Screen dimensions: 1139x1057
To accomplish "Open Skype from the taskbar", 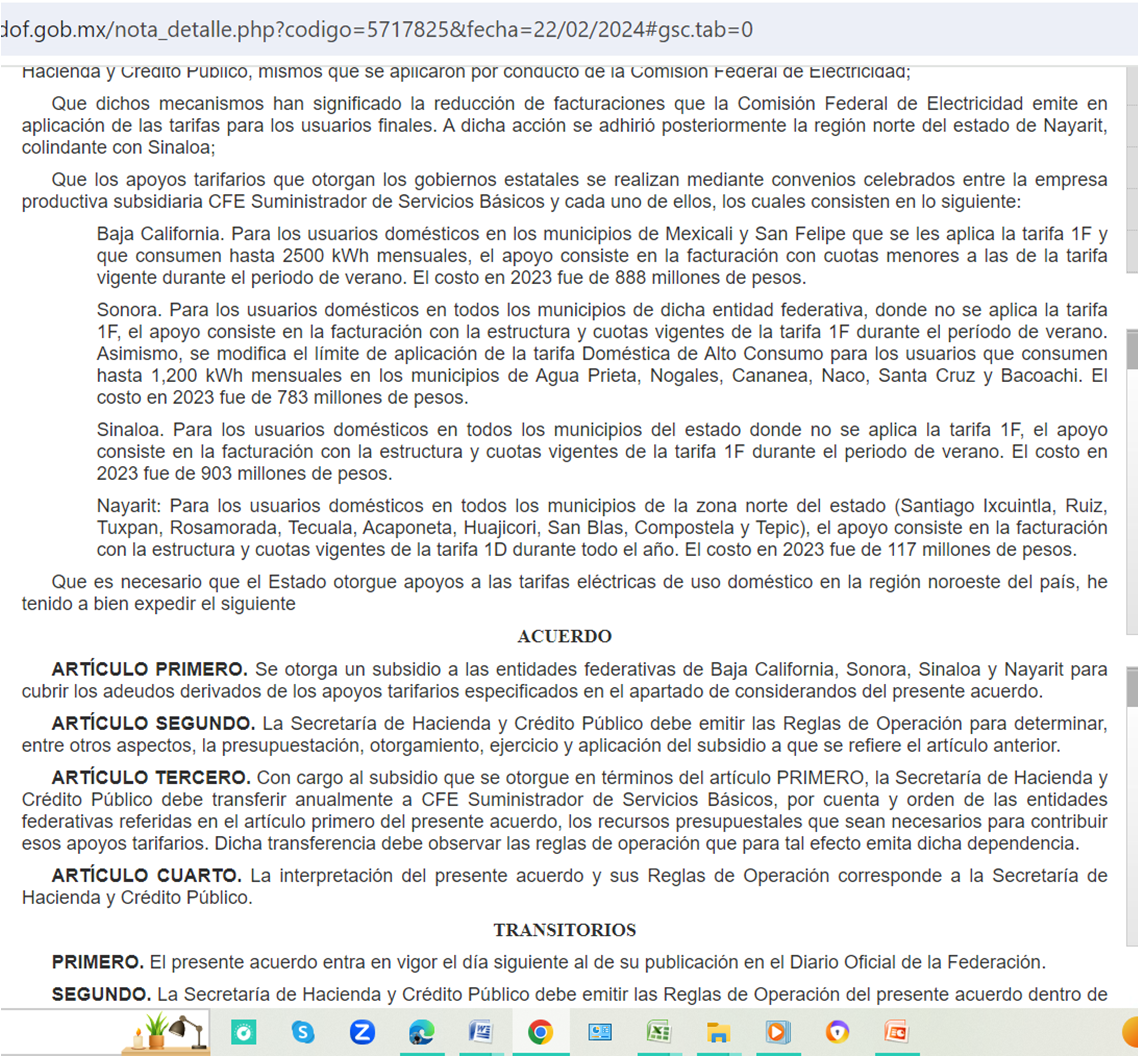I will [303, 1032].
